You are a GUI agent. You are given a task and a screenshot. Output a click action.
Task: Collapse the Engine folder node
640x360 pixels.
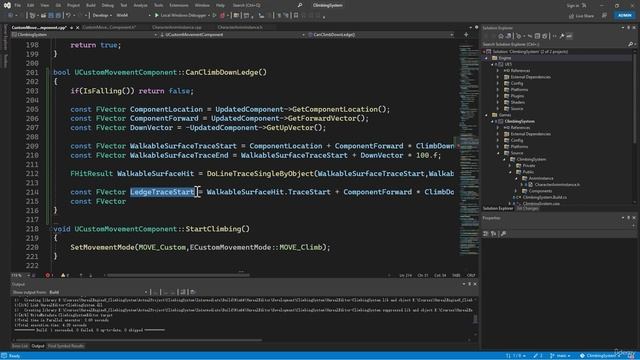point(486,58)
